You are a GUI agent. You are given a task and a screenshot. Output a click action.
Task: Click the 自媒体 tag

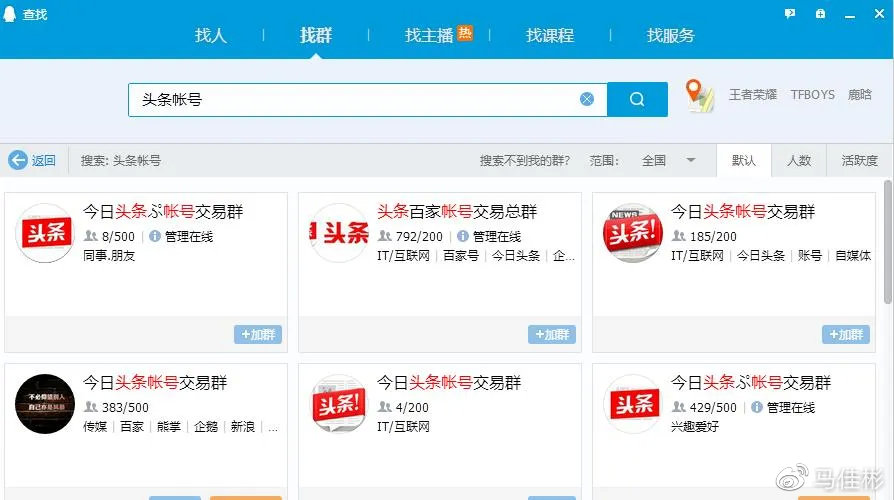(x=853, y=255)
